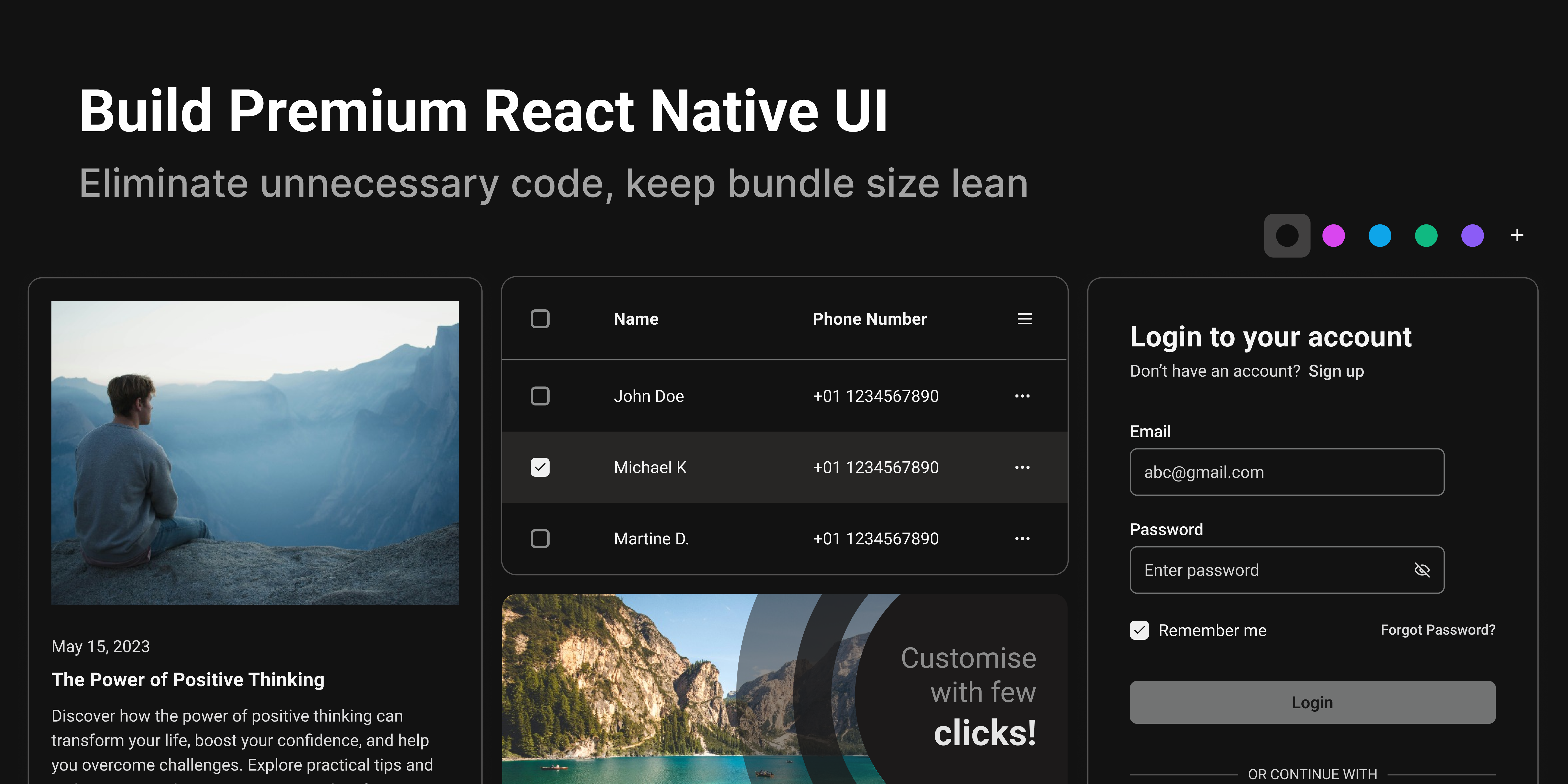Click Martine D.'s phone number
Viewport: 1568px width, 784px height.
coord(875,539)
